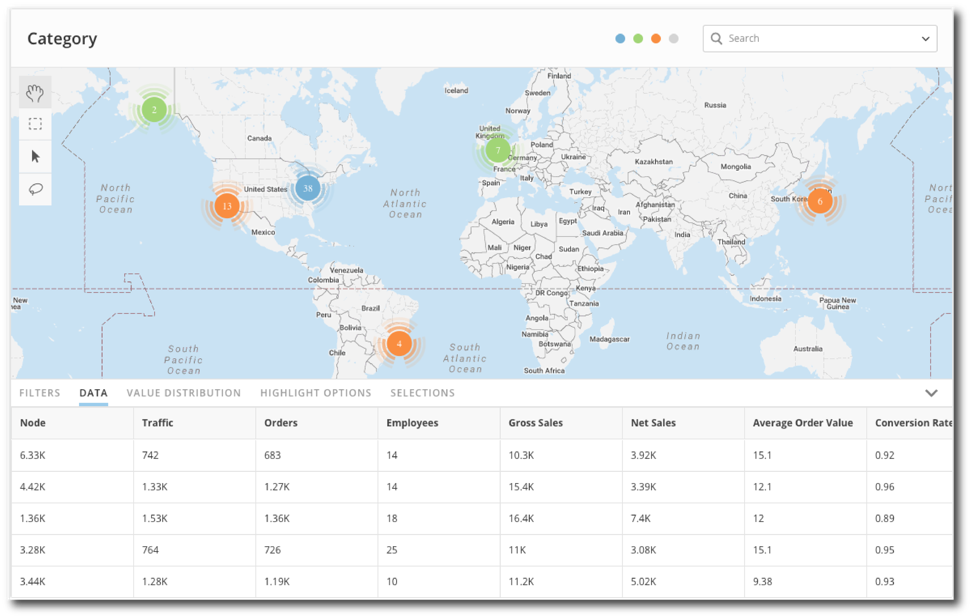Toggle the orange category legend dot
This screenshot has width=970, height=616.
656,37
